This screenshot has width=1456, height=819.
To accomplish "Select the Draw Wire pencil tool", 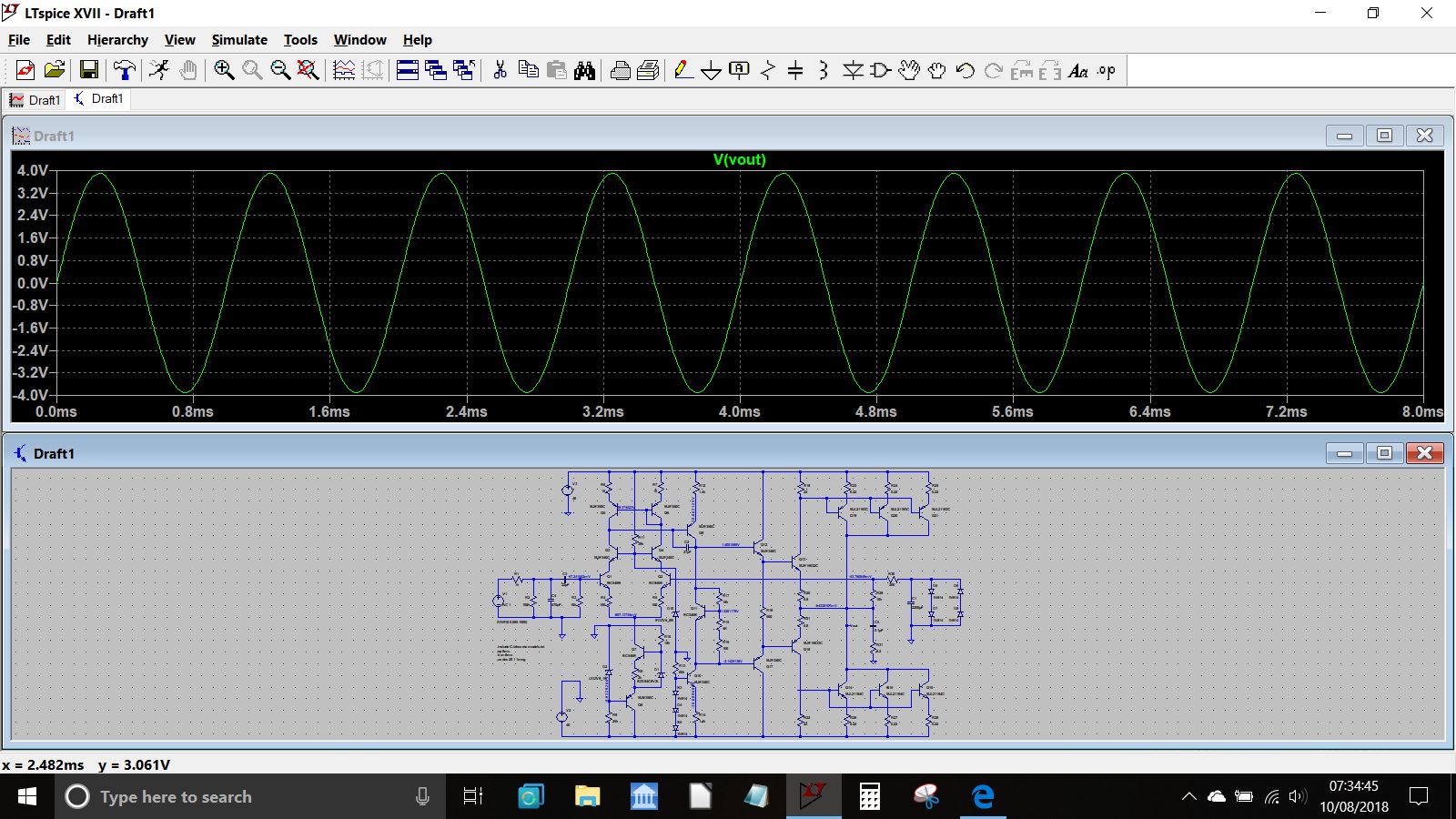I will [683, 70].
